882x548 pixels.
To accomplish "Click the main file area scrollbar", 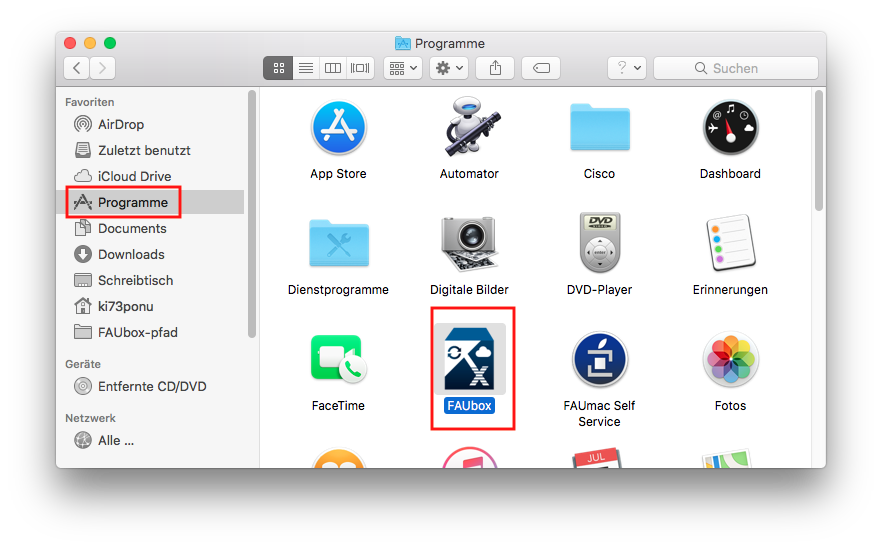I will tap(819, 150).
